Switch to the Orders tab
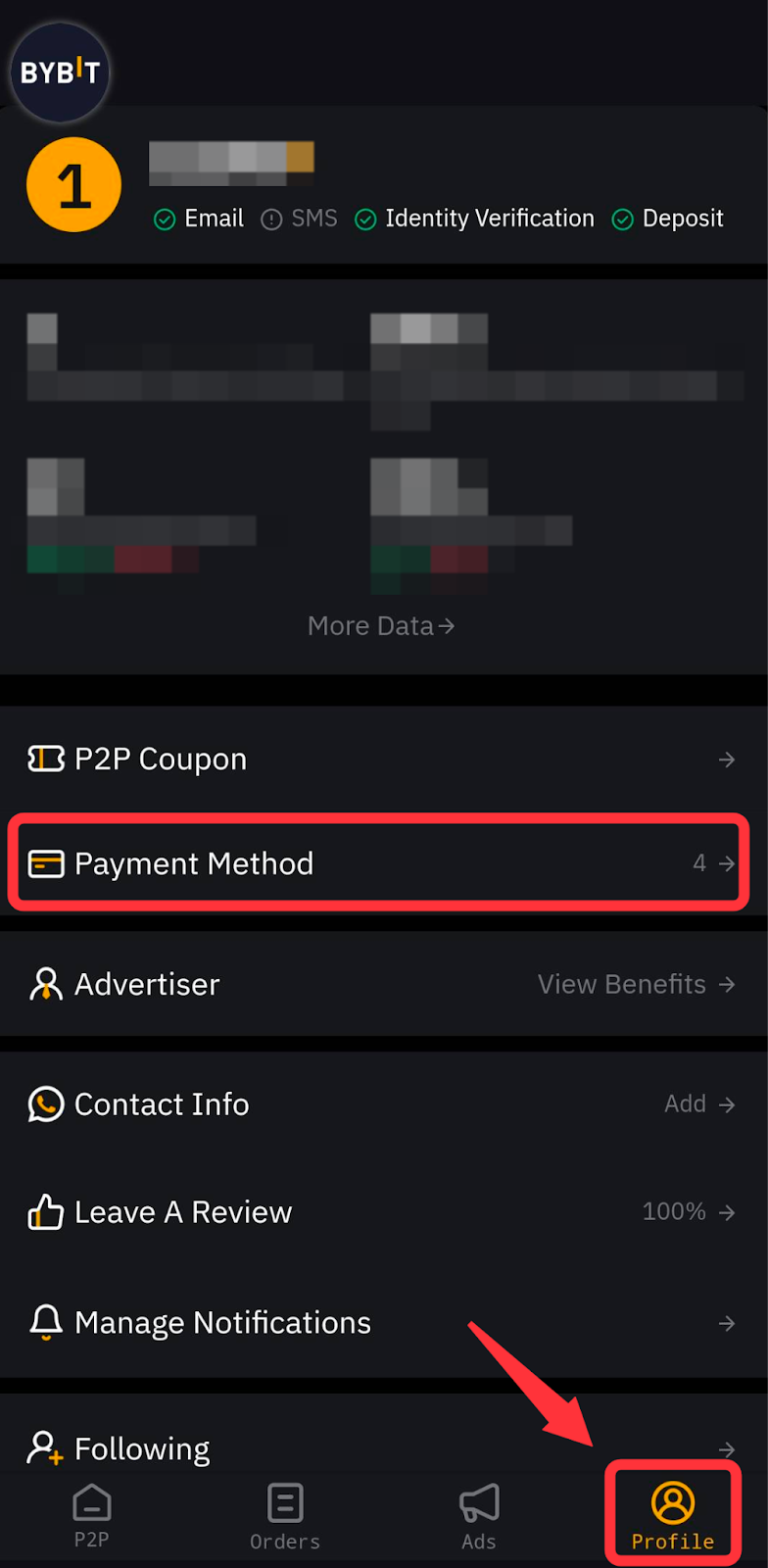768x1568 pixels. (285, 1516)
